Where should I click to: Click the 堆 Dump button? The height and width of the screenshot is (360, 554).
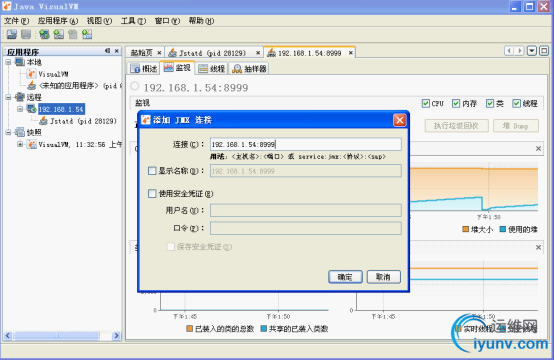coord(515,126)
